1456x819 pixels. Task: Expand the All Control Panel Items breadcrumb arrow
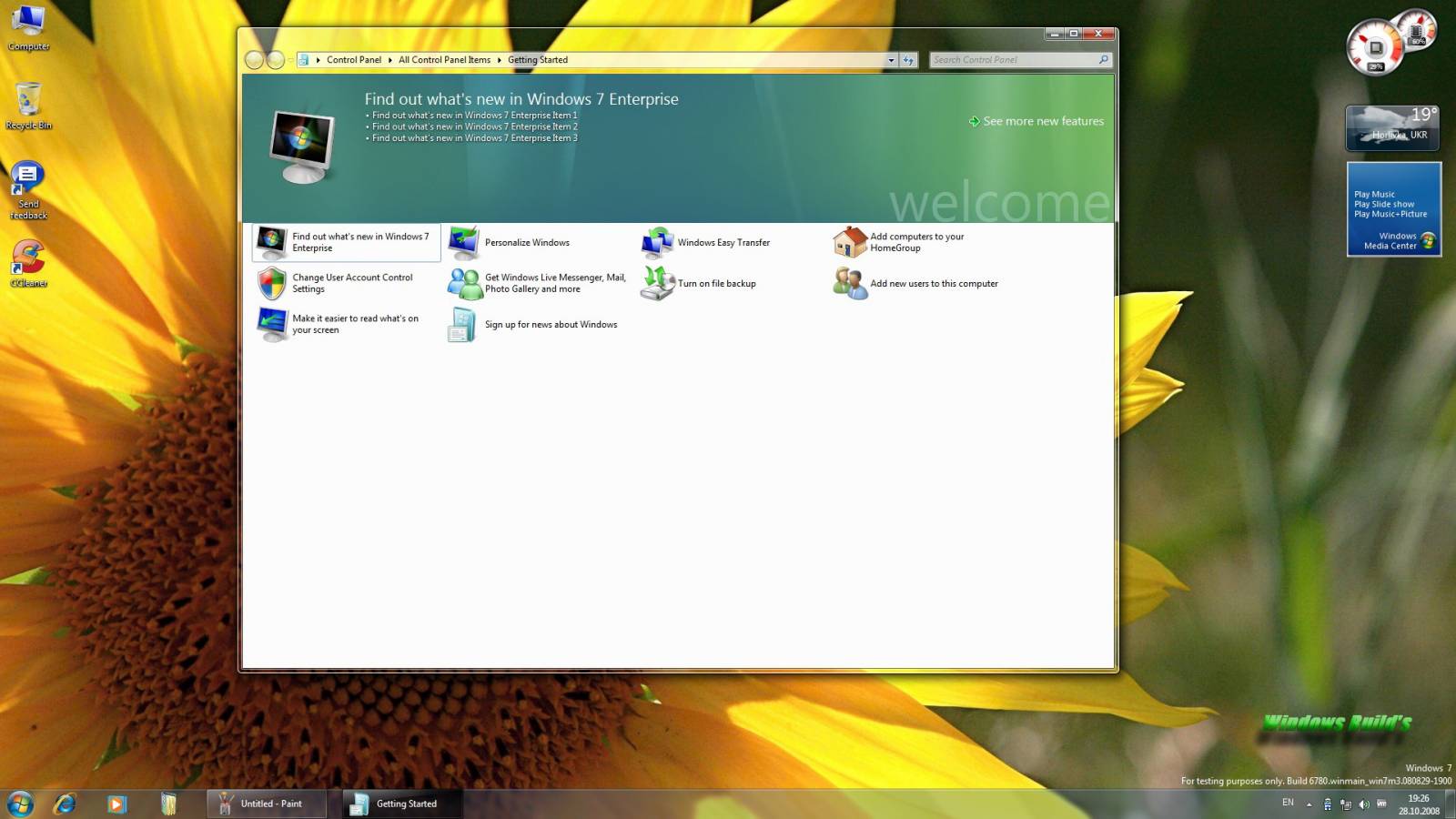pyautogui.click(x=499, y=60)
